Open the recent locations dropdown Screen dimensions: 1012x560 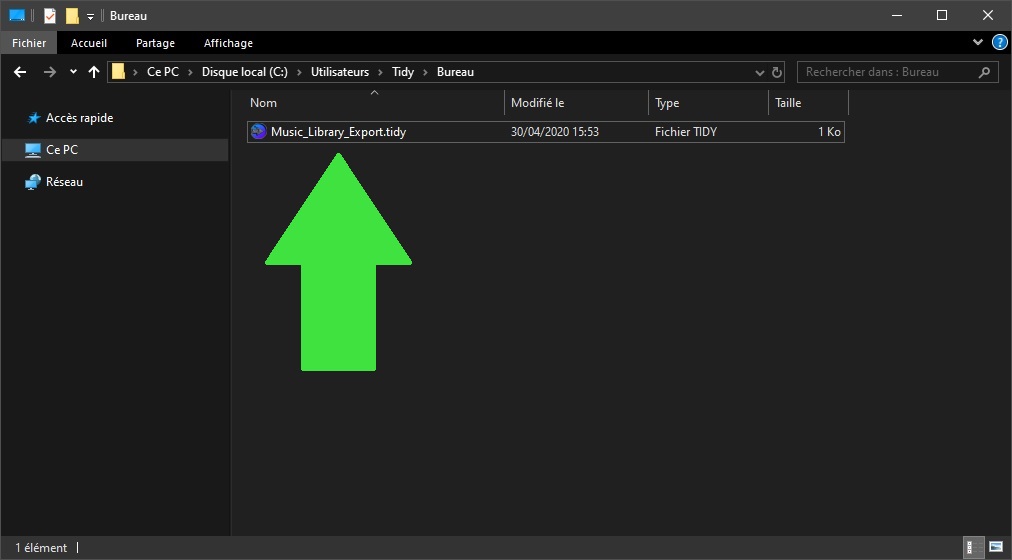pyautogui.click(x=73, y=72)
